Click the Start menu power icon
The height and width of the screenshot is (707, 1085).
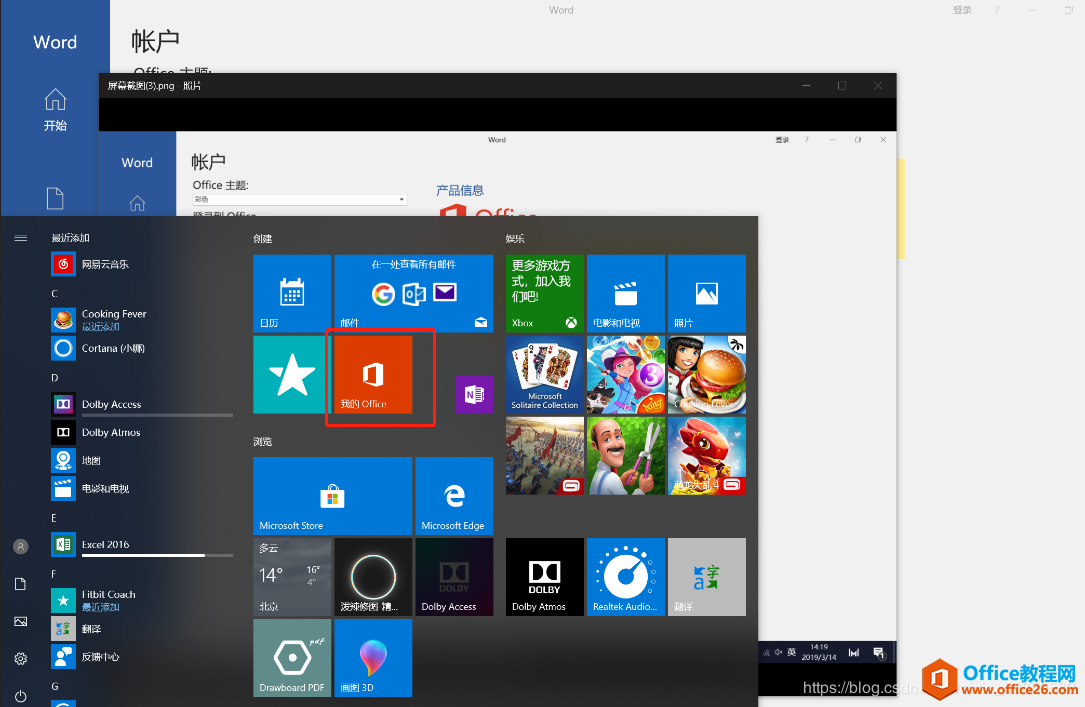(x=21, y=695)
